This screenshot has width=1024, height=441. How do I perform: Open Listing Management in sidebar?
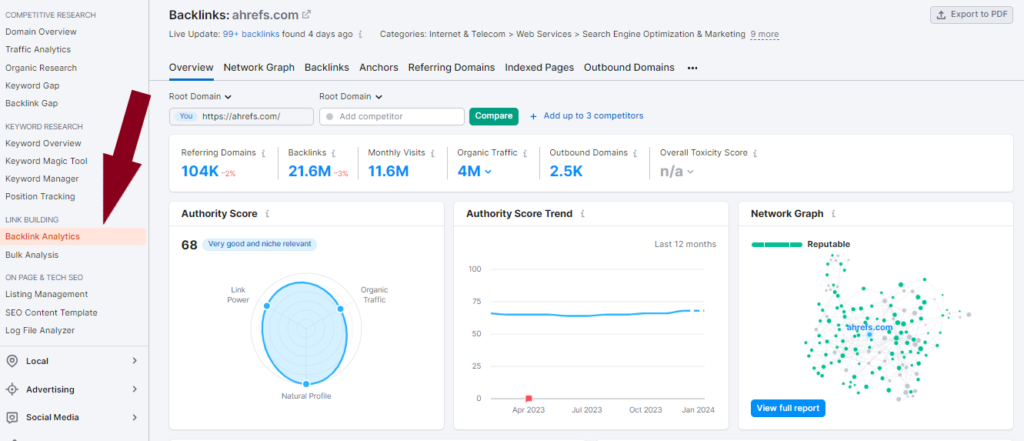(46, 294)
